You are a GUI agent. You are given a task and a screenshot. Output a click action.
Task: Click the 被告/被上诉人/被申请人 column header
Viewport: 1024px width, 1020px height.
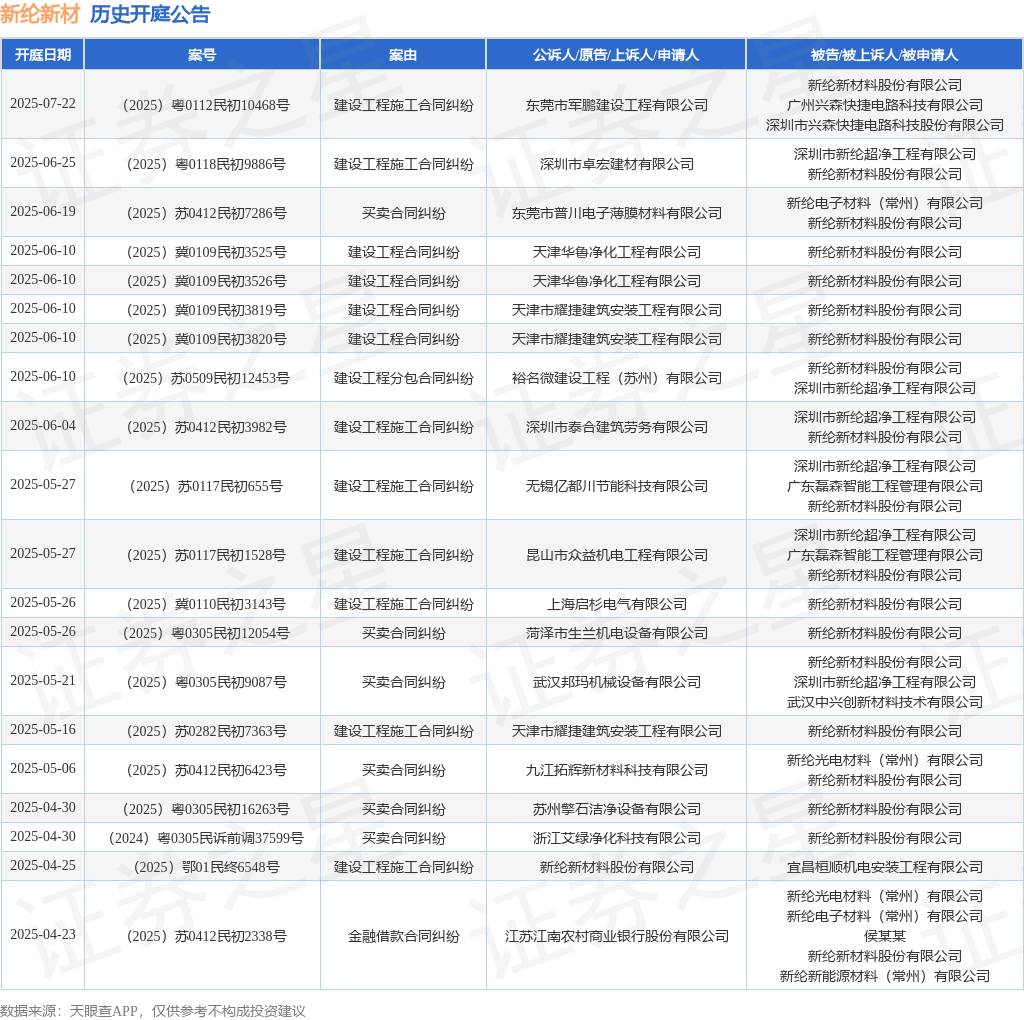(x=884, y=55)
